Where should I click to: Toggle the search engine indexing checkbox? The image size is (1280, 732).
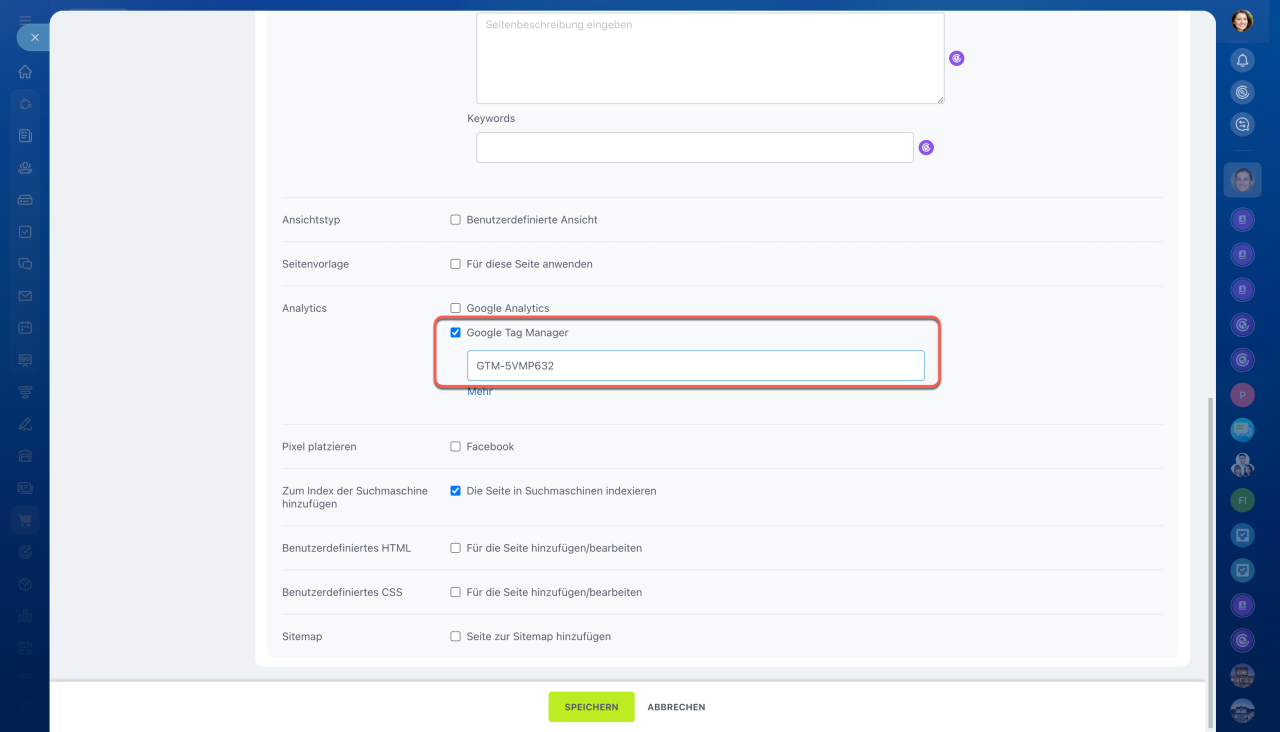point(456,491)
